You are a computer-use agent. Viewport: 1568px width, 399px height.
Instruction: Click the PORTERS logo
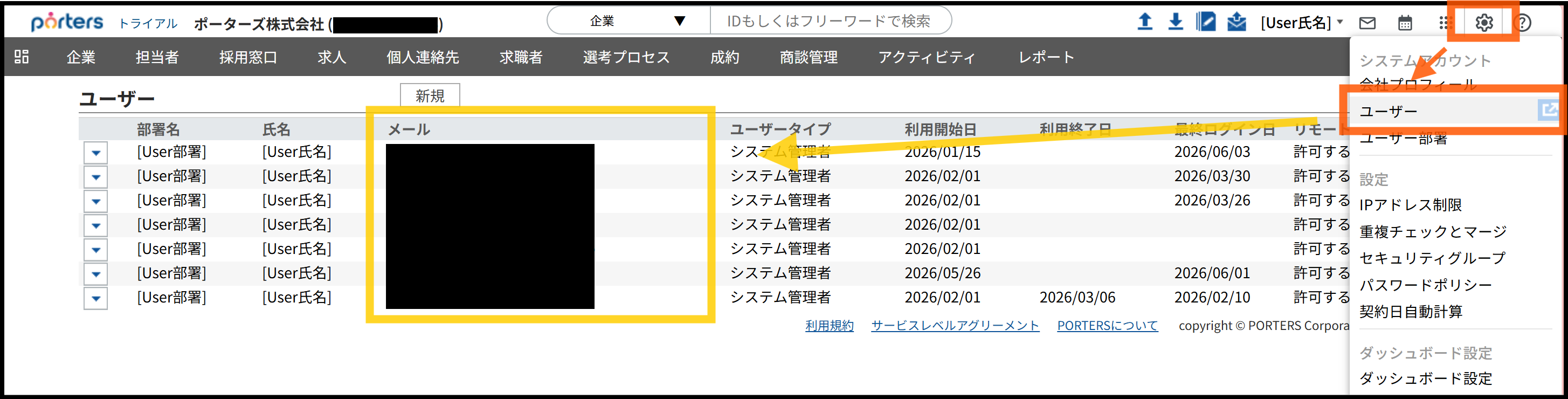67,22
